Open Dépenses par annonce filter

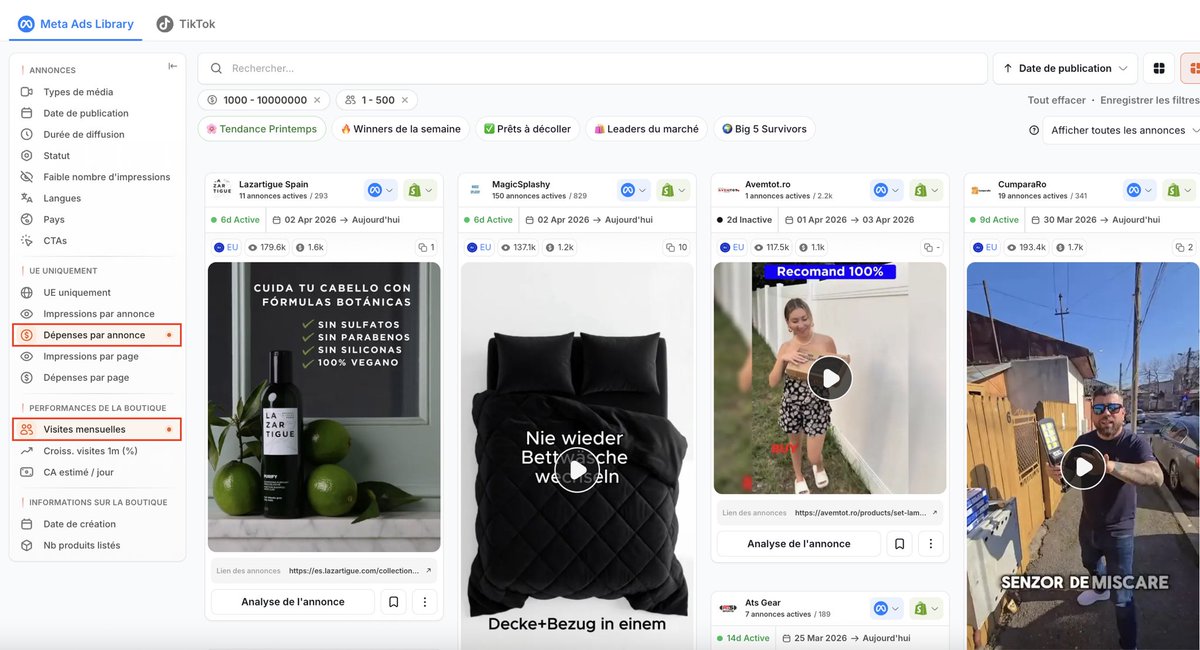tap(97, 335)
